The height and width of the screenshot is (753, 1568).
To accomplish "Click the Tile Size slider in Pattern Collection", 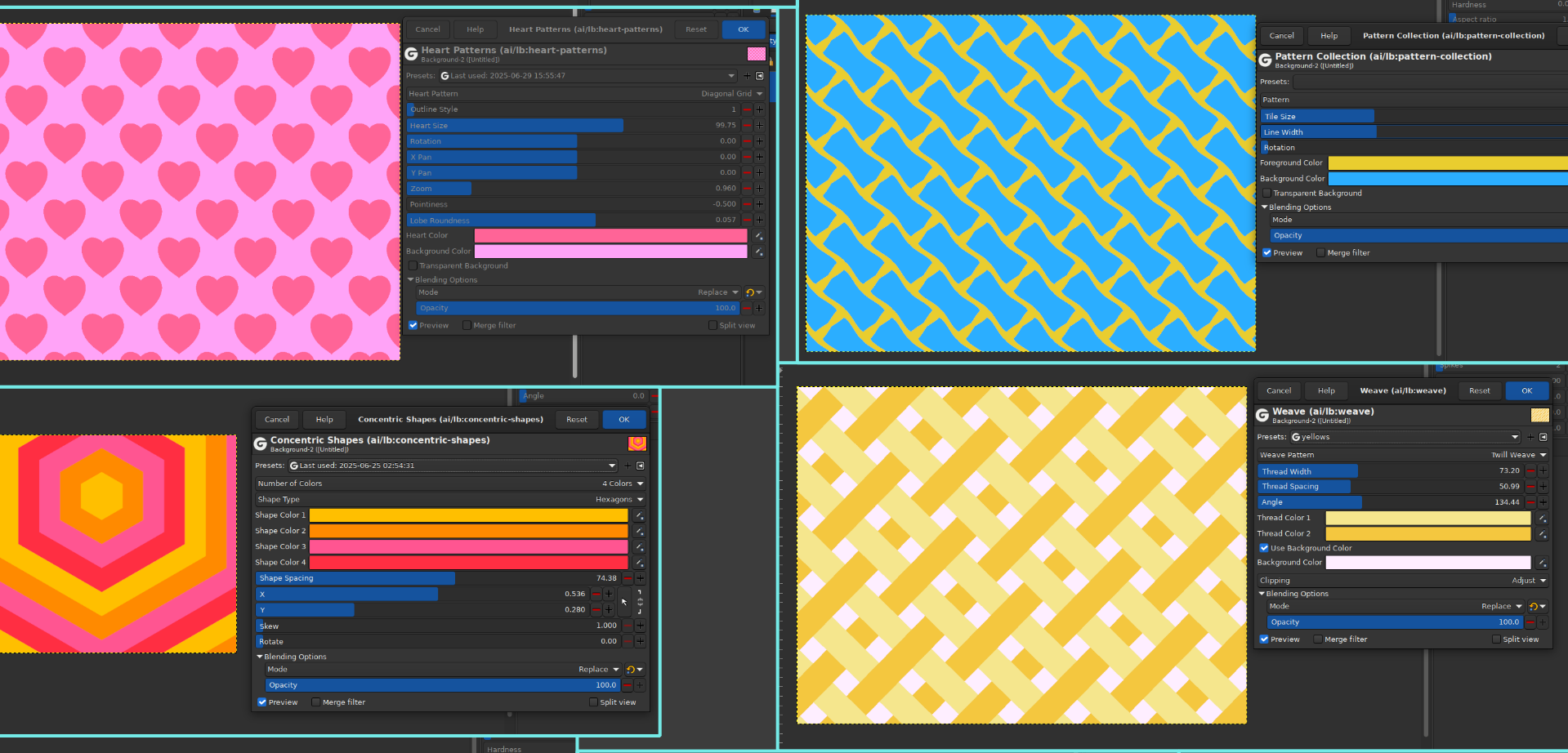I will 1414,117.
